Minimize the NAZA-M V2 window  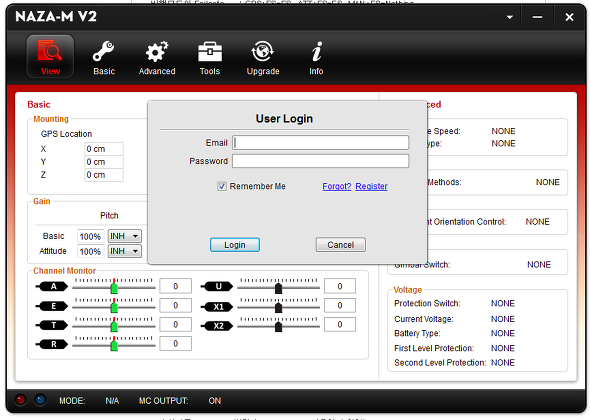pos(537,17)
